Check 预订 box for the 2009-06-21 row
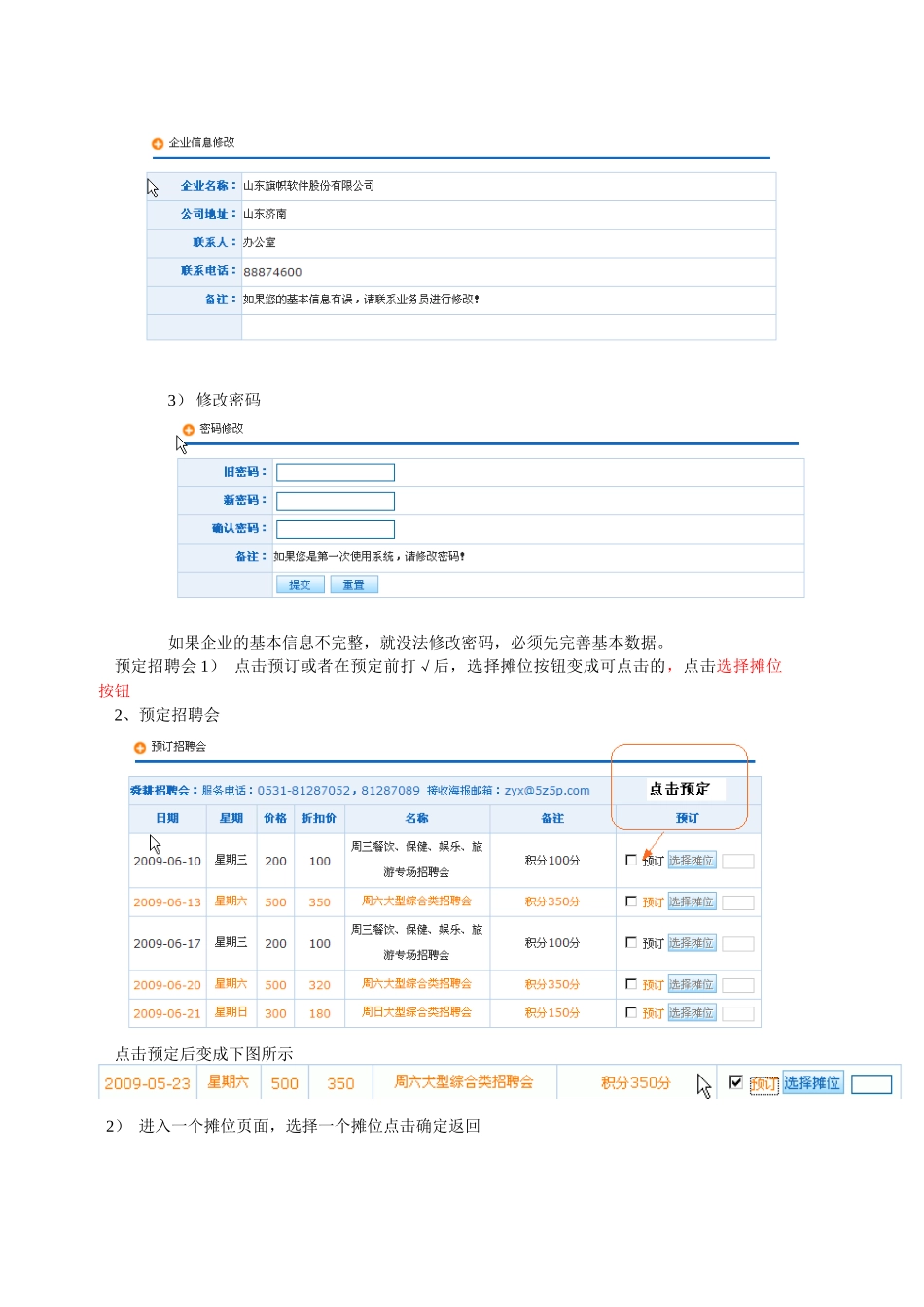Screen dimensions: 924x1307 [x=631, y=1012]
